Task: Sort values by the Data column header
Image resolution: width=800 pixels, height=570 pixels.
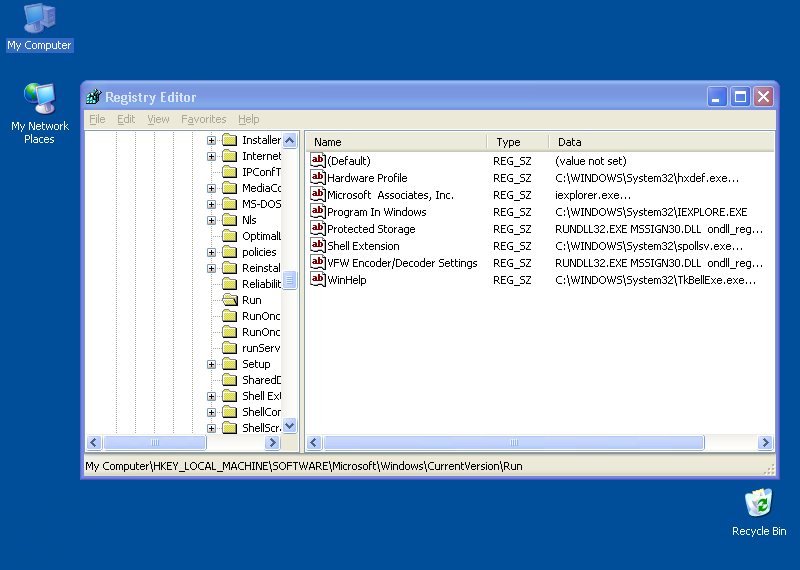Action: tap(661, 142)
